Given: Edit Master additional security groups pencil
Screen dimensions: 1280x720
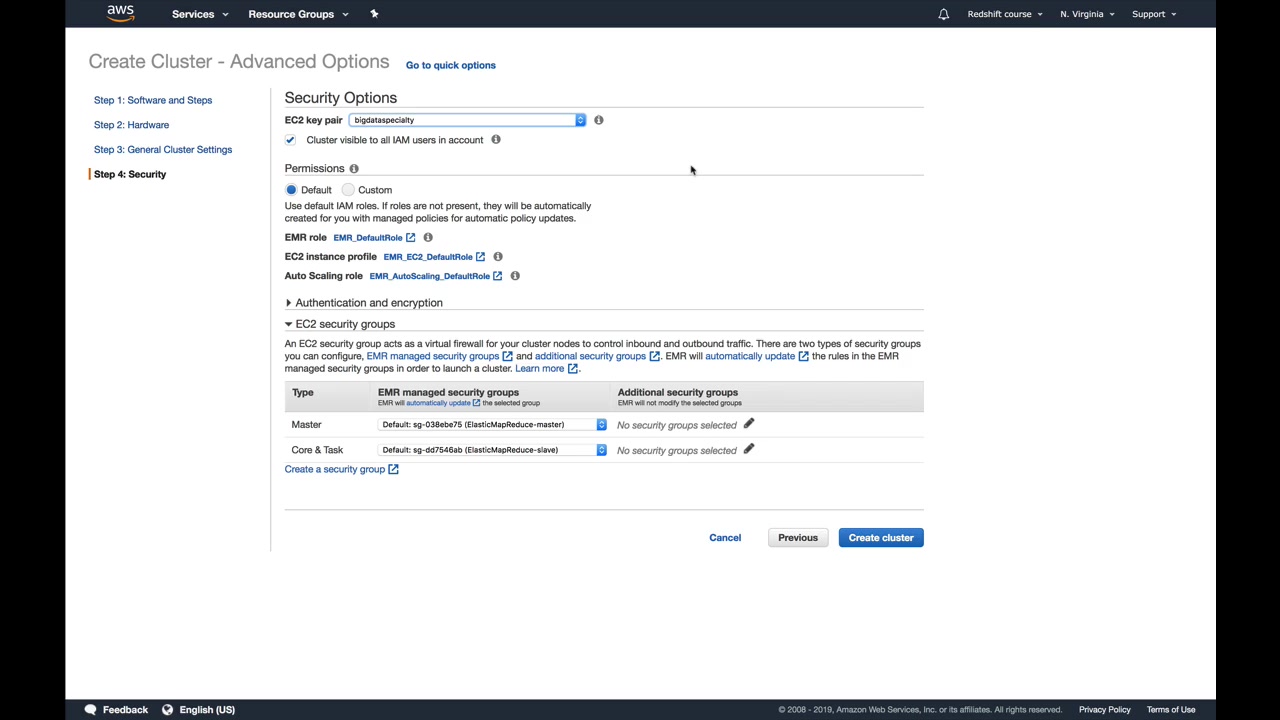Looking at the screenshot, I should pos(749,424).
